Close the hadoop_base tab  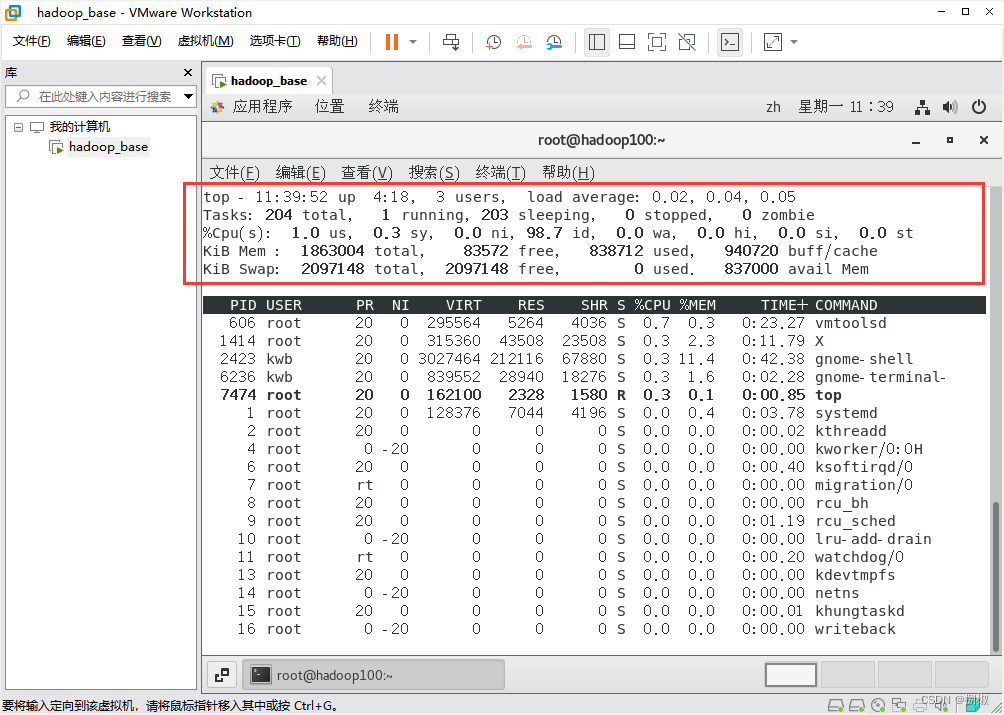pyautogui.click(x=321, y=81)
